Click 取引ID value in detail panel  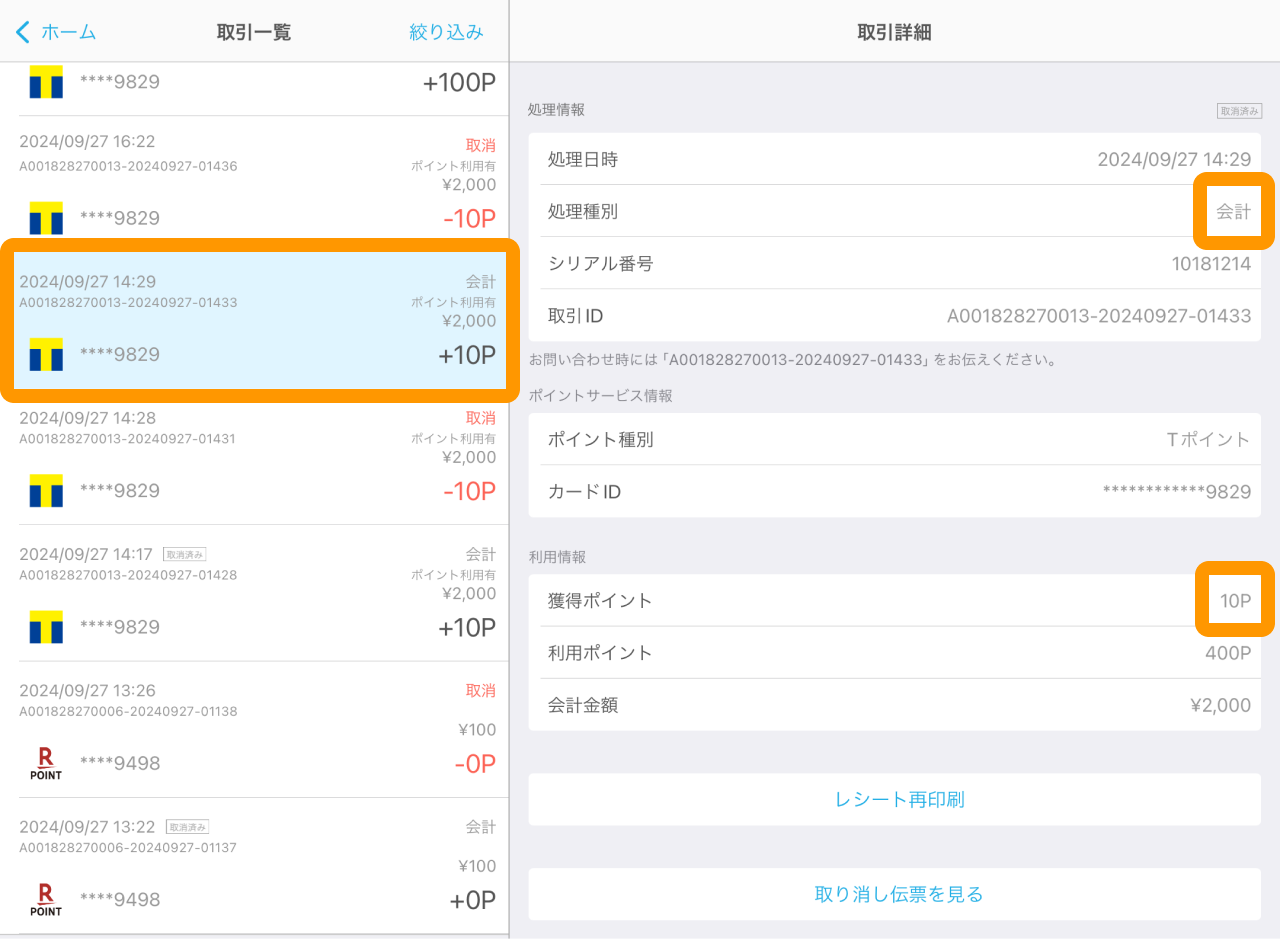click(x=1099, y=316)
